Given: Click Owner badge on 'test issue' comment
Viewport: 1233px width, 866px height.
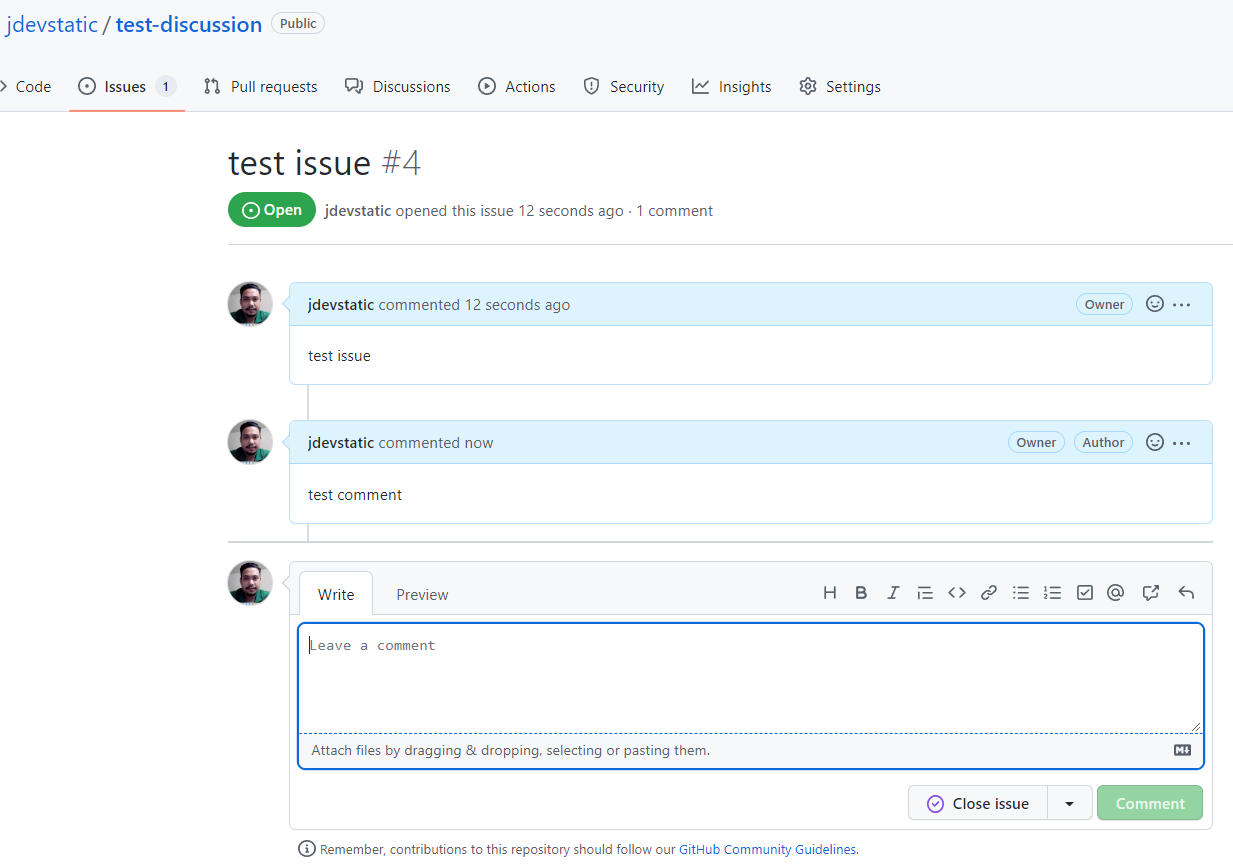Looking at the screenshot, I should 1104,304.
